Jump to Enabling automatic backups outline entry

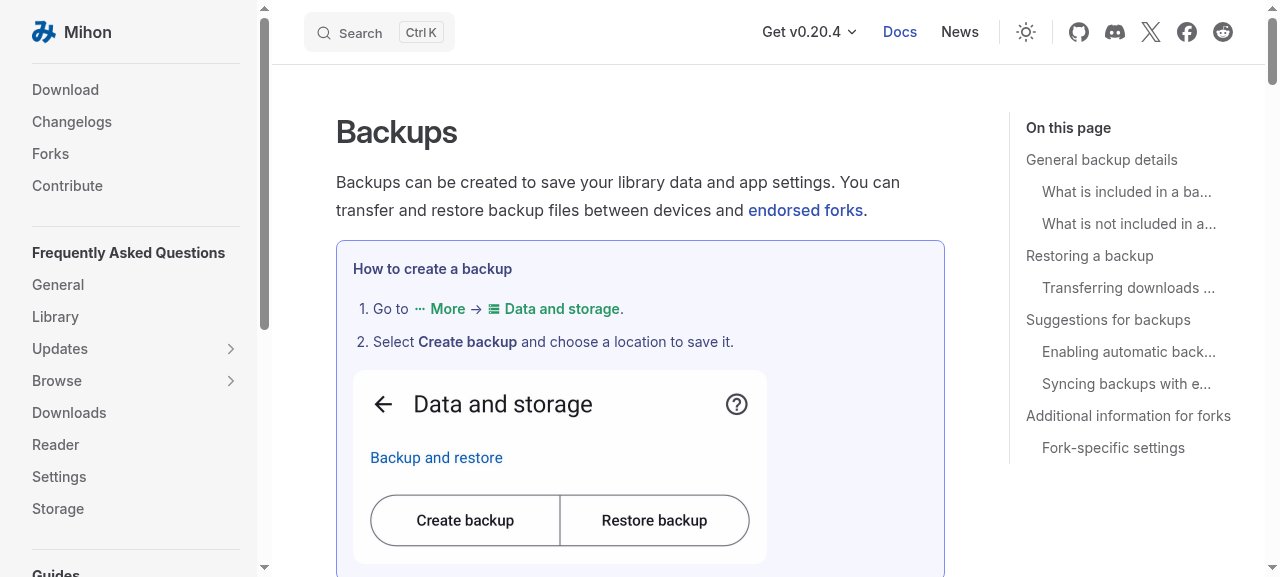(1129, 352)
